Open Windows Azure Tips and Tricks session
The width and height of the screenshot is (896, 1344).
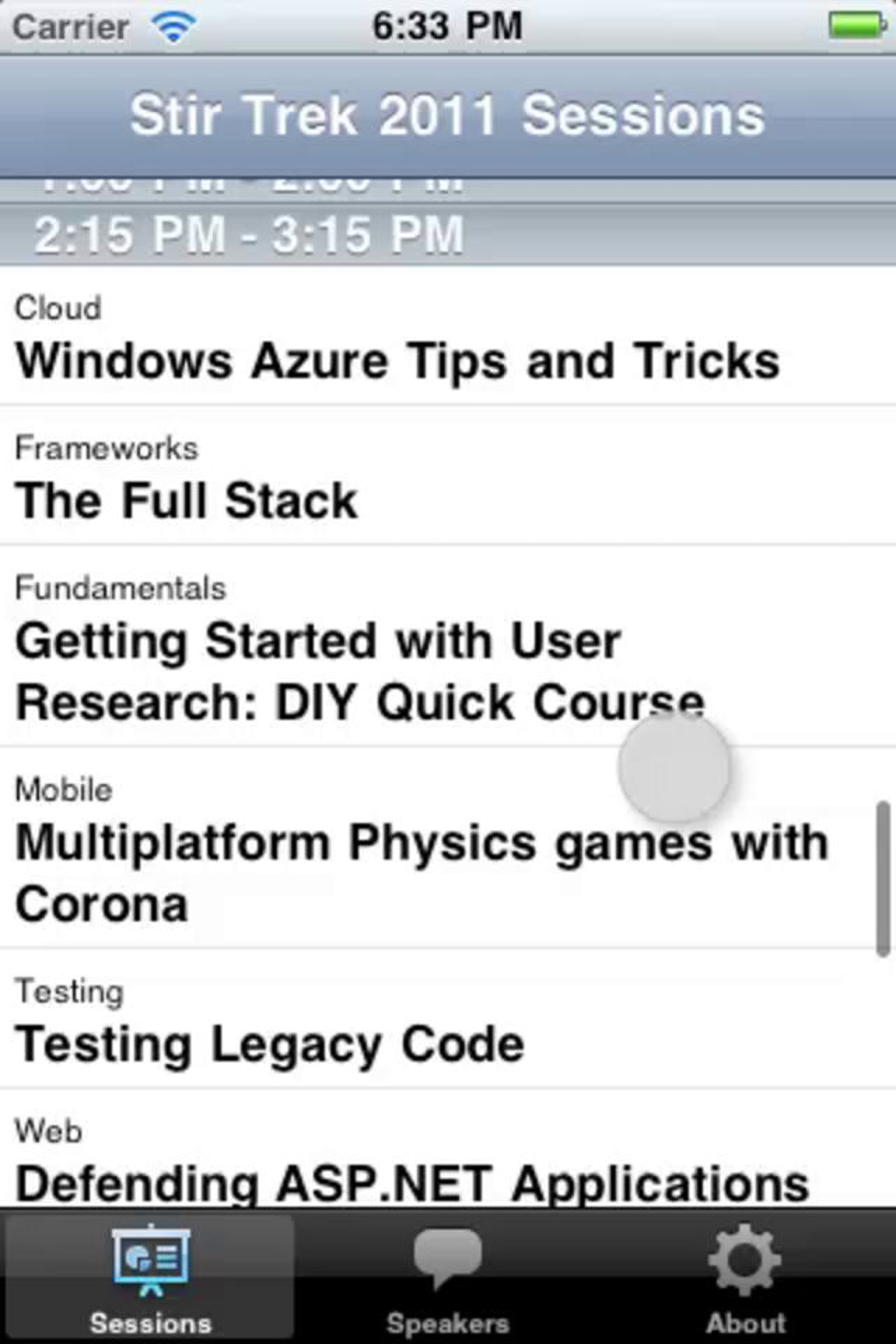click(448, 335)
